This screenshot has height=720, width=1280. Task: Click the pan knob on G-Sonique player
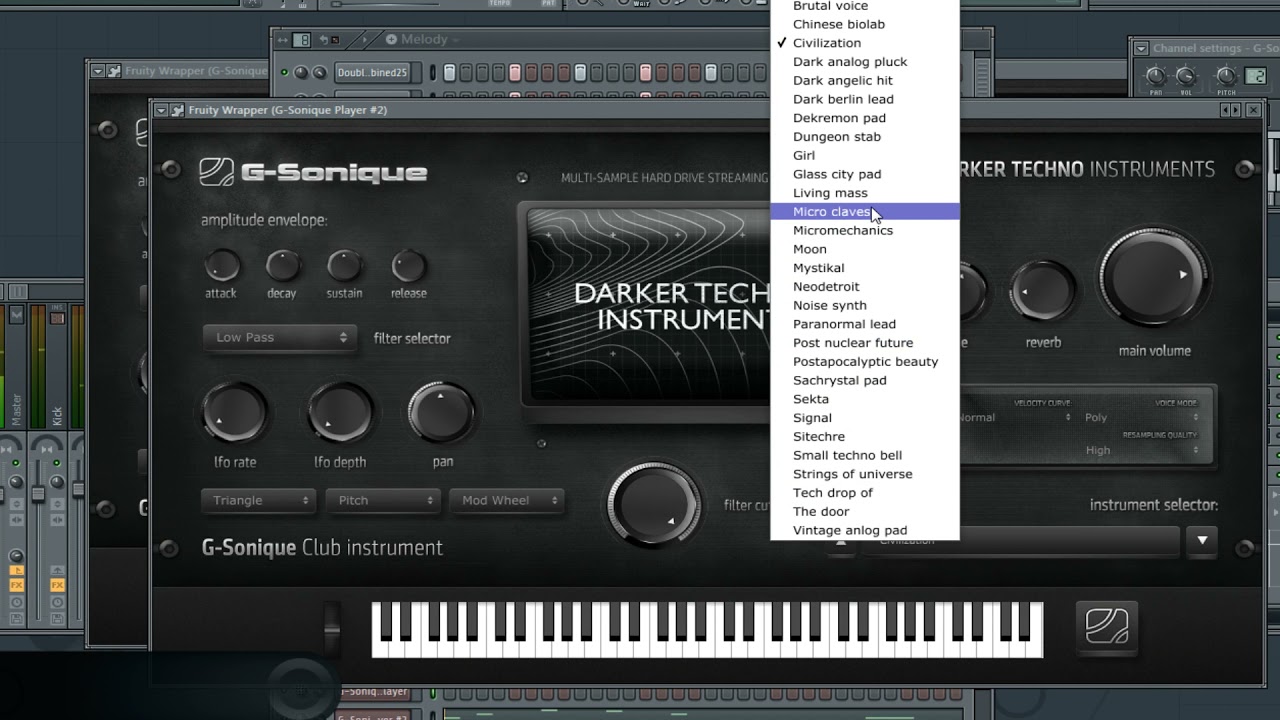tap(441, 412)
